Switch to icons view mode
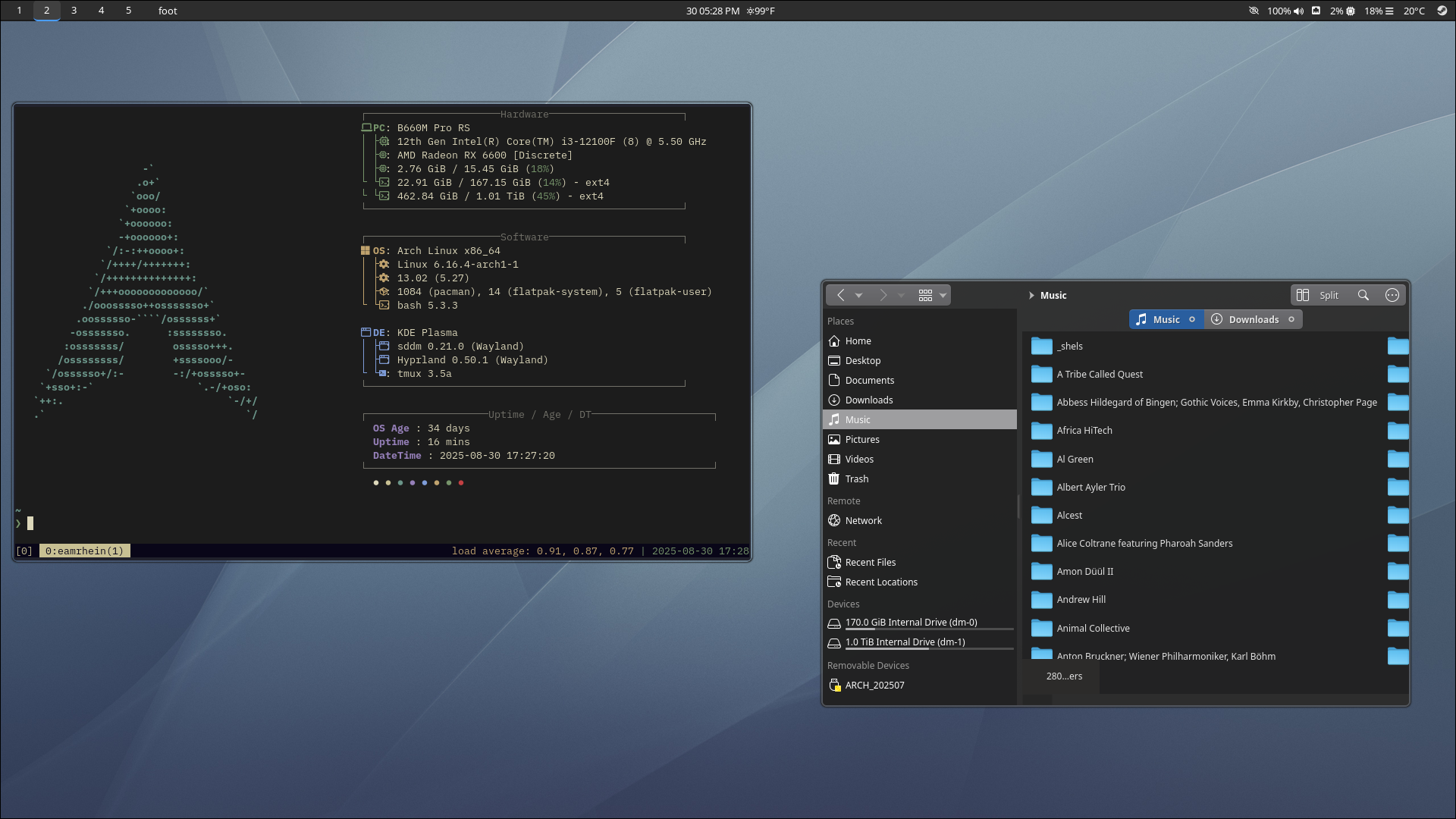Viewport: 1456px width, 819px height. [925, 295]
